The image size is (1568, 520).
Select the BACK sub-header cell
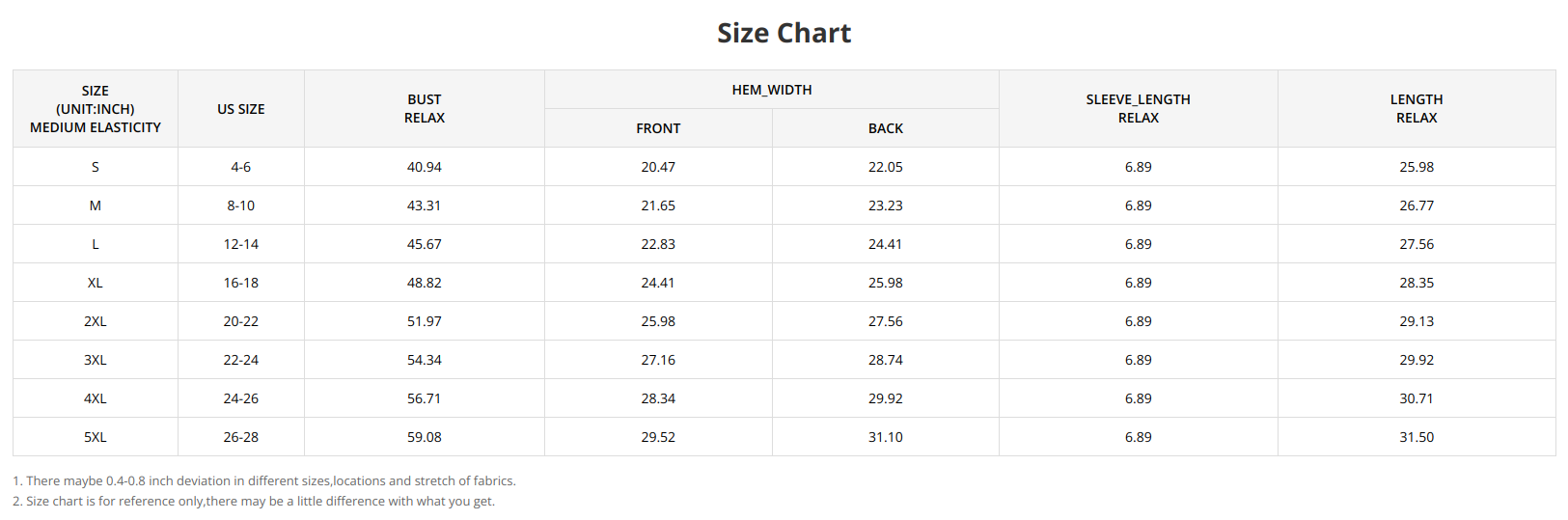tap(885, 128)
